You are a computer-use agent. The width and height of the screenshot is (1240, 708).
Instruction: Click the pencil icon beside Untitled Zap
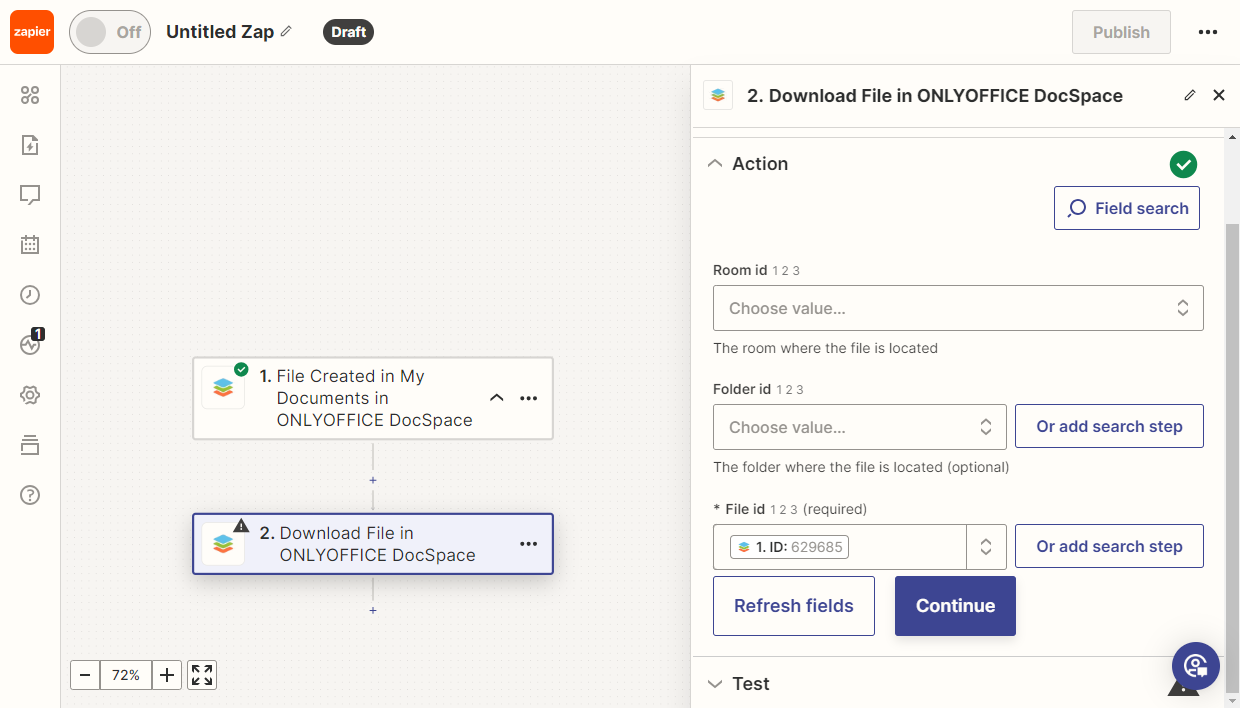click(287, 32)
